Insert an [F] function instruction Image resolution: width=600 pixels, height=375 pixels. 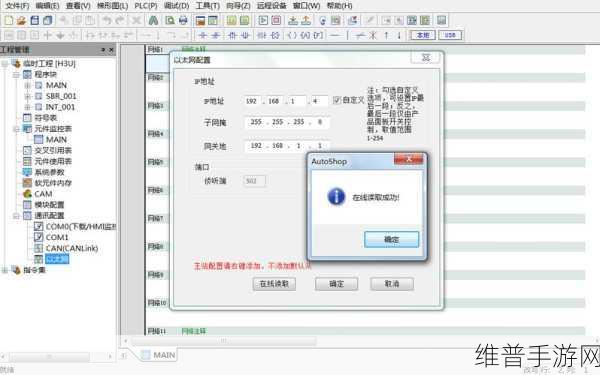coord(318,35)
